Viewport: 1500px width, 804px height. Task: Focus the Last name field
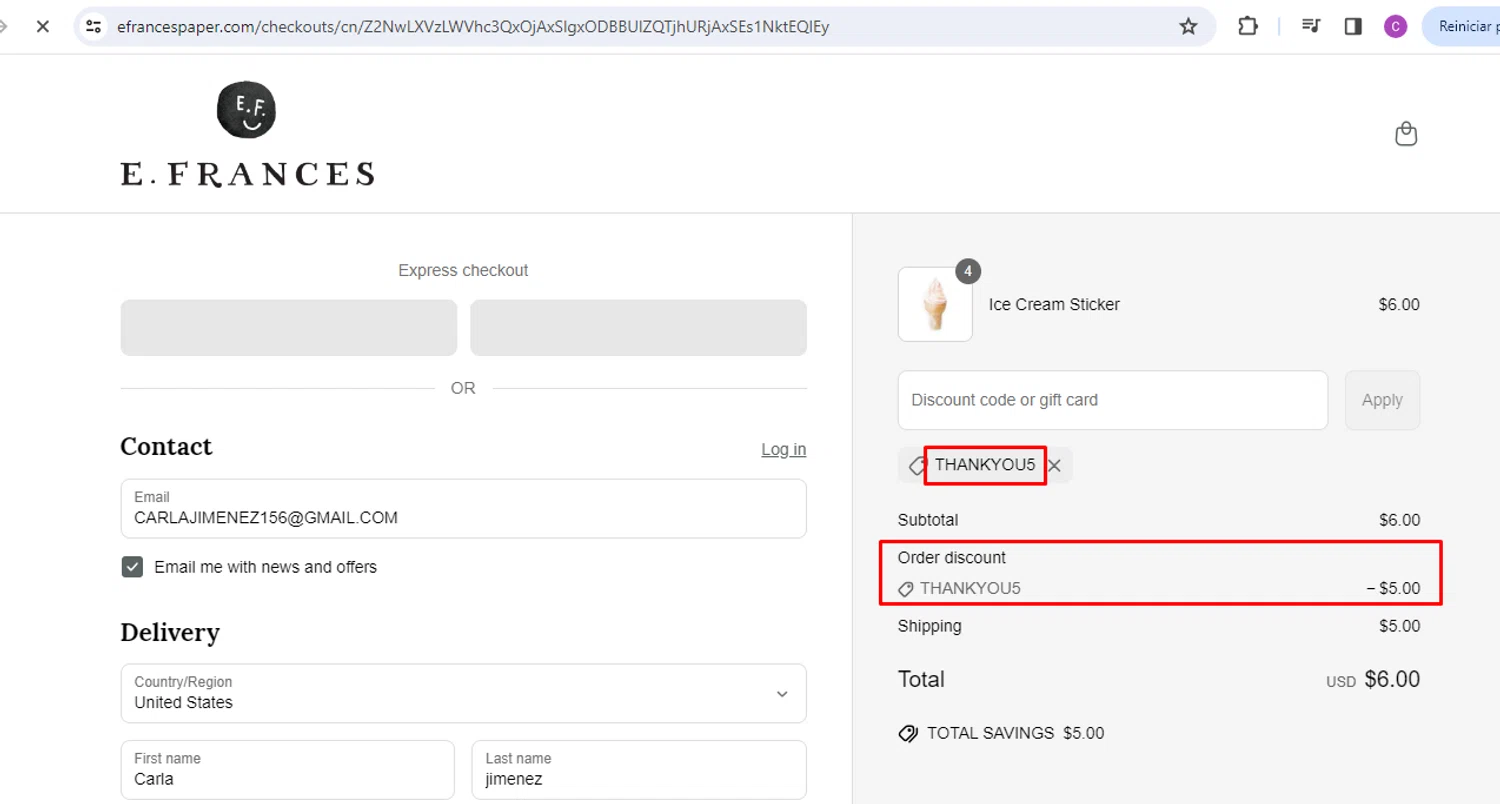tap(639, 769)
